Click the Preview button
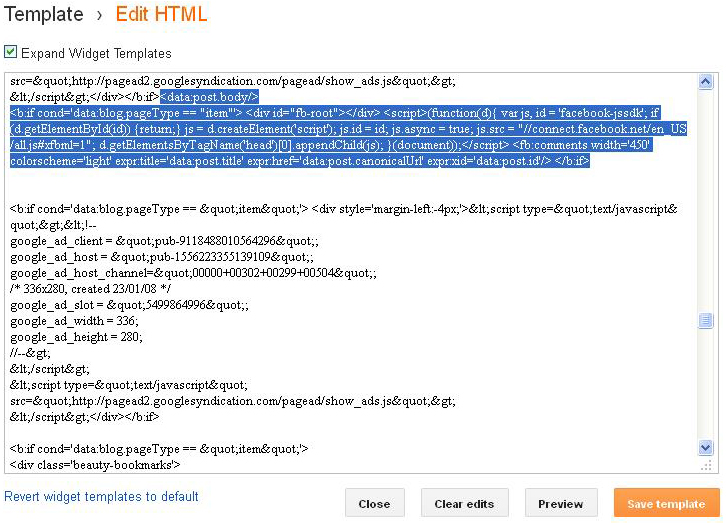The width and height of the screenshot is (726, 523). [560, 503]
